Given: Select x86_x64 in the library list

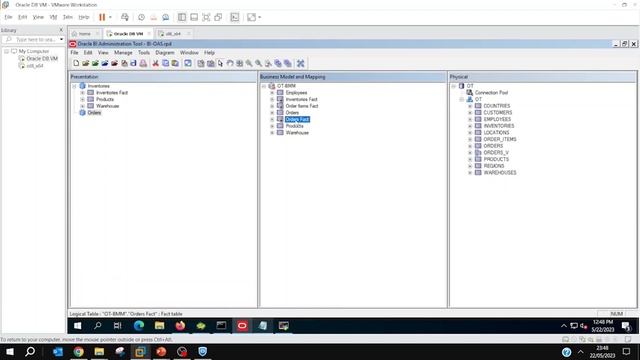Looking at the screenshot, I should 35,65.
